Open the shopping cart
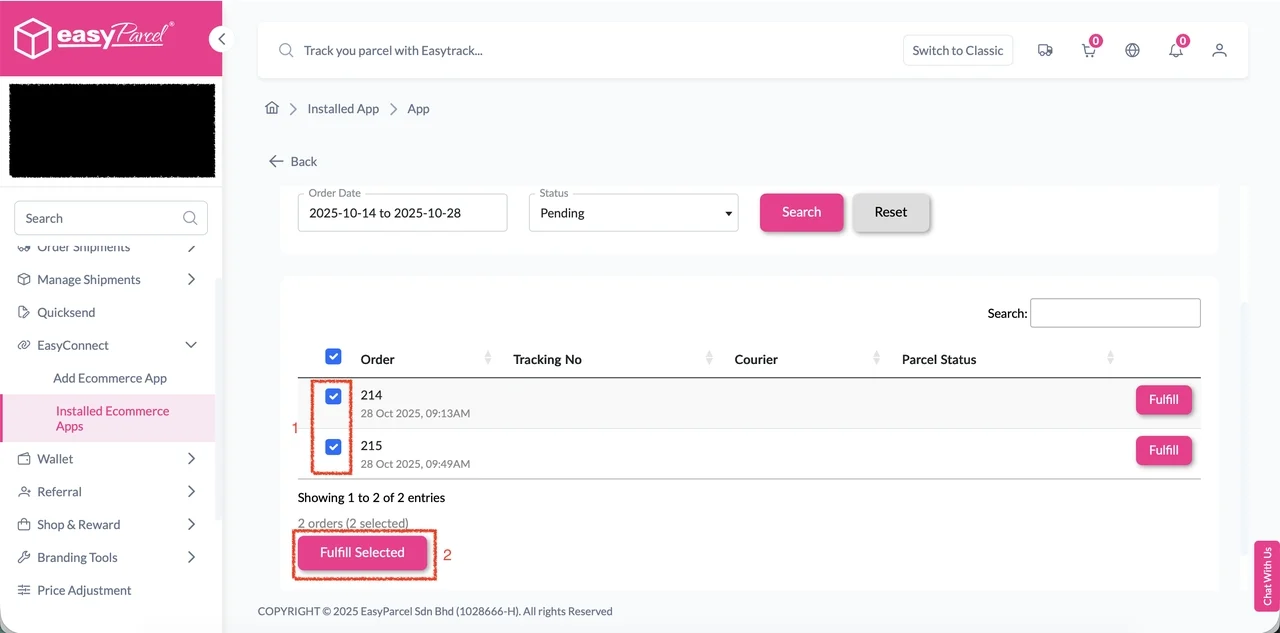This screenshot has width=1280, height=633. [1089, 50]
